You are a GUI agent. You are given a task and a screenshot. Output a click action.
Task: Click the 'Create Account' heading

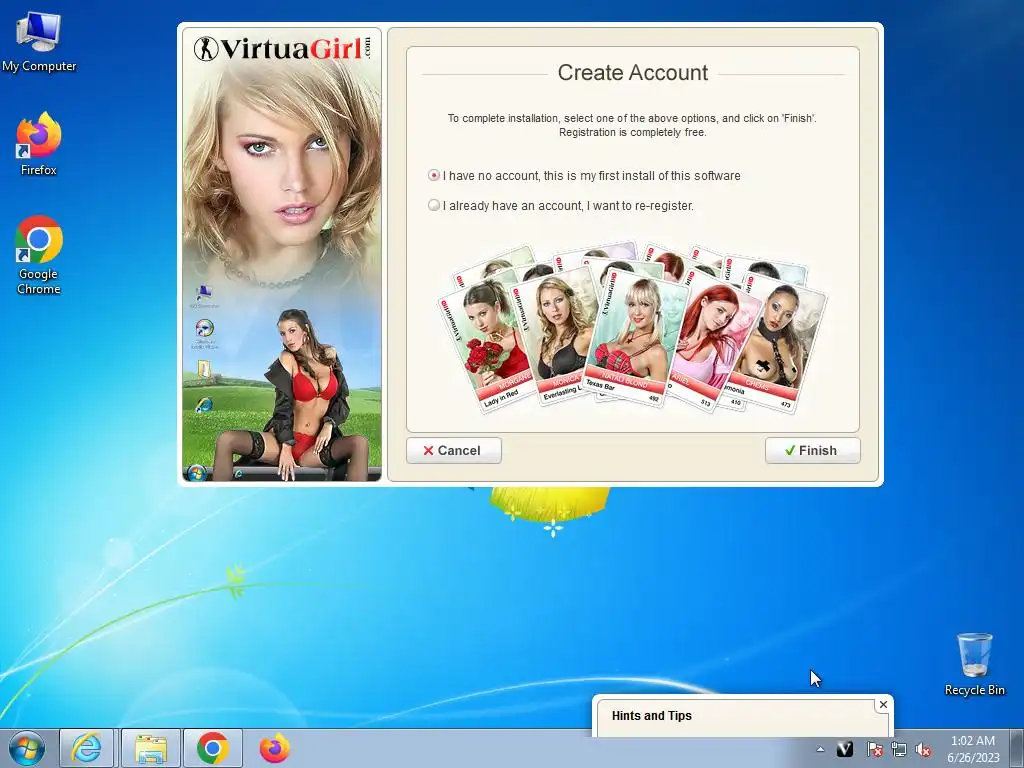(632, 72)
